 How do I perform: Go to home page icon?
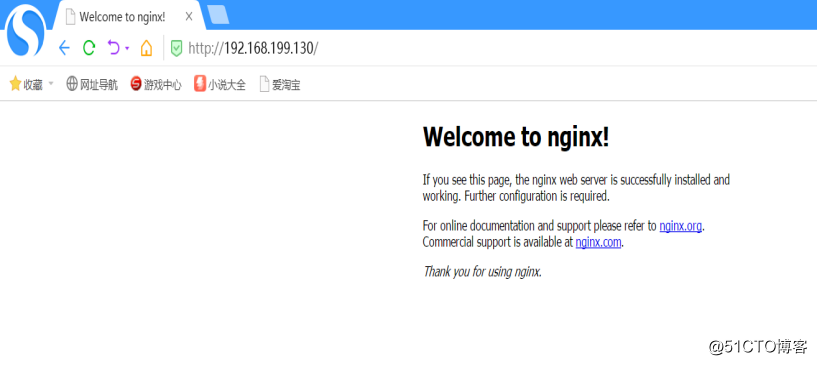(146, 48)
